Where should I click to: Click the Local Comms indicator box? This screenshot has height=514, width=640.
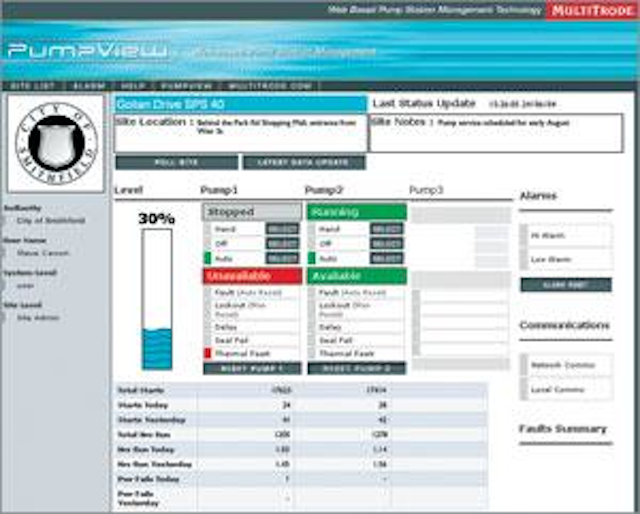[524, 389]
